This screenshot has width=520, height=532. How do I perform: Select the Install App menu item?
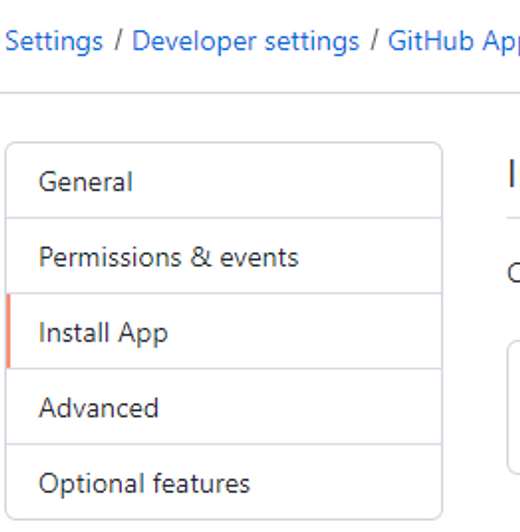pos(224,331)
